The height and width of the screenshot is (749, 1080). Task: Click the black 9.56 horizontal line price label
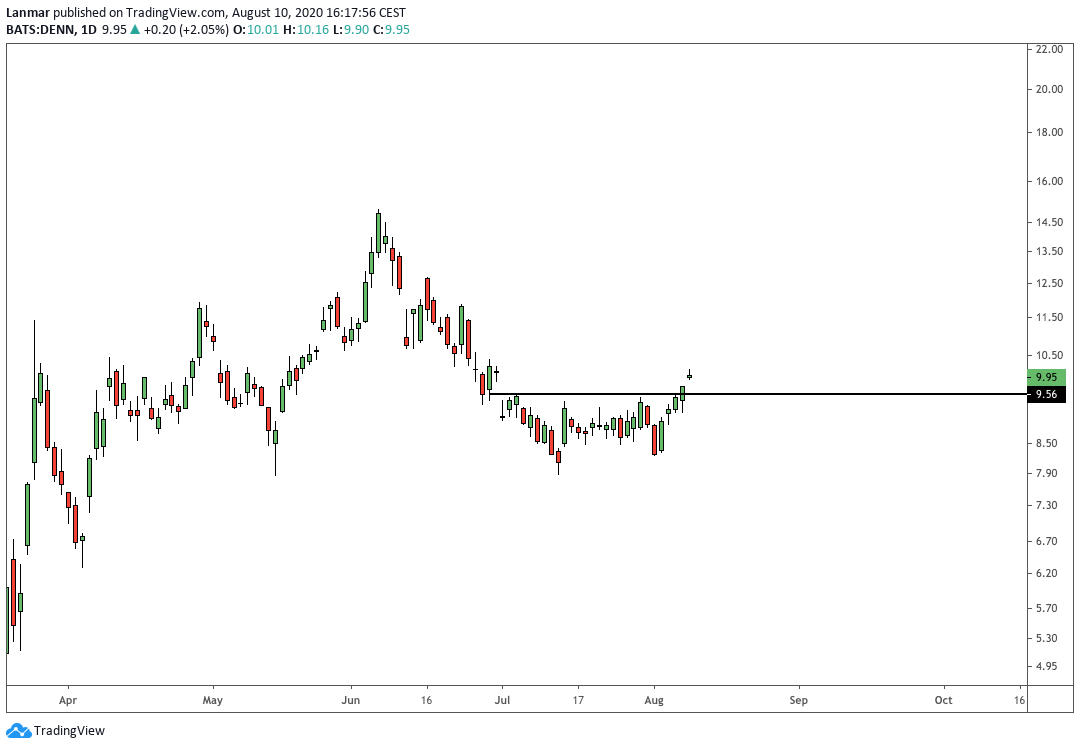click(1046, 394)
